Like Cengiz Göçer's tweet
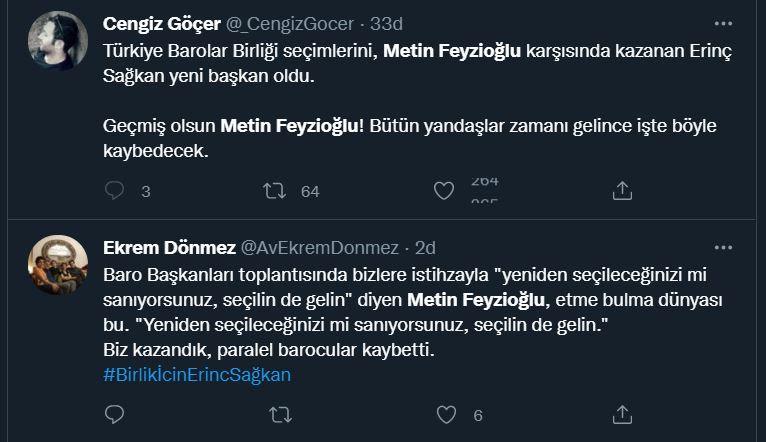Image resolution: width=766 pixels, height=442 pixels. pos(445,190)
